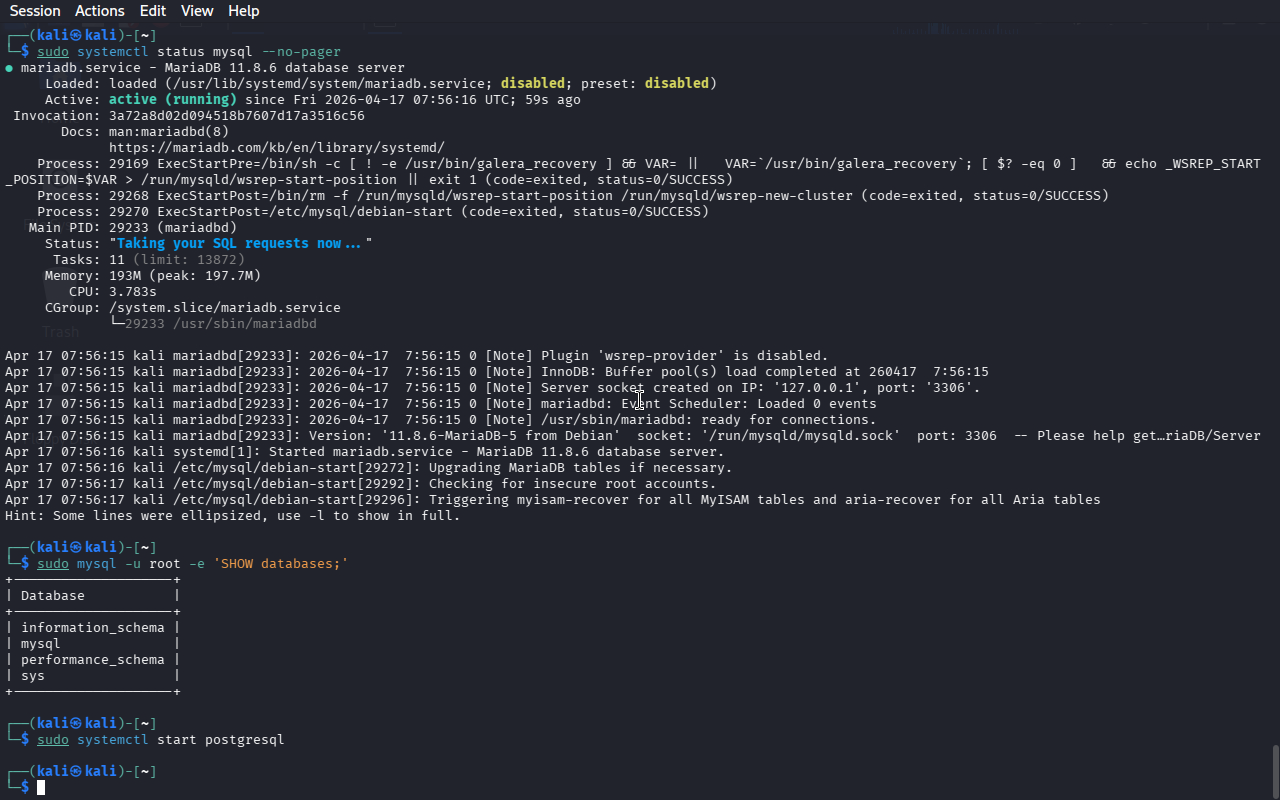Select the information_schema database row
The height and width of the screenshot is (800, 1280).
(x=92, y=628)
